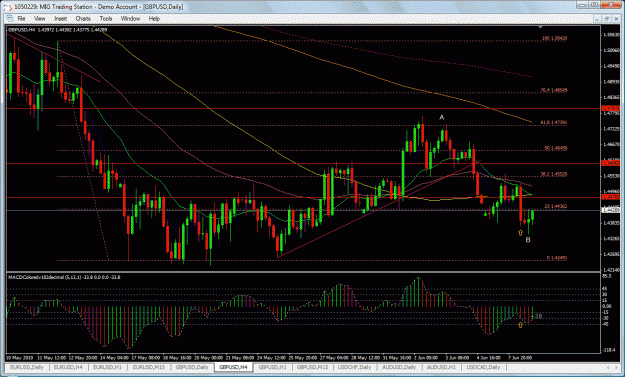Image resolution: width=625 pixels, height=377 pixels.
Task: Select the 23.6 Fibonacci level label
Action: (556, 206)
